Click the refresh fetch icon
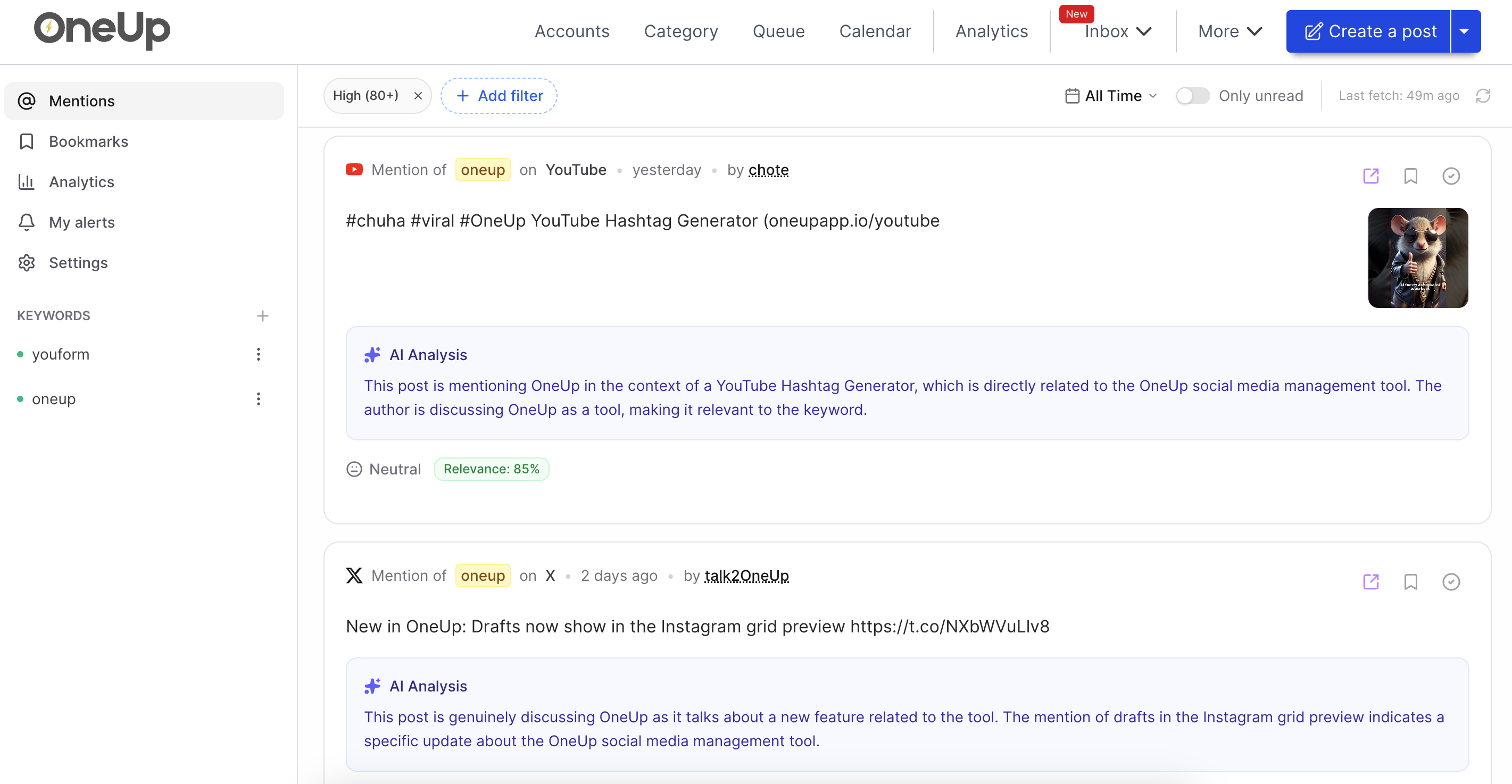 tap(1483, 96)
